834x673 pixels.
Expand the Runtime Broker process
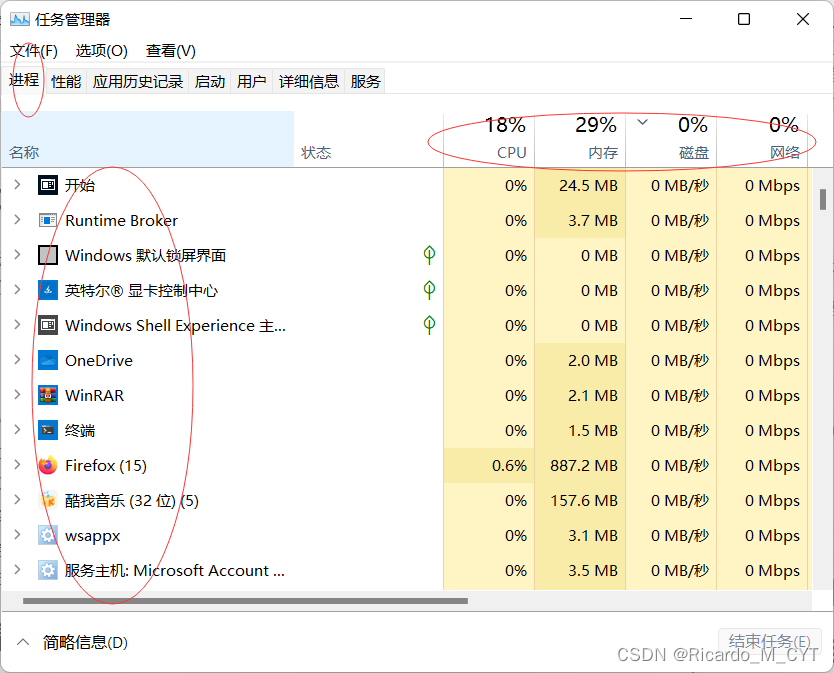pos(17,220)
